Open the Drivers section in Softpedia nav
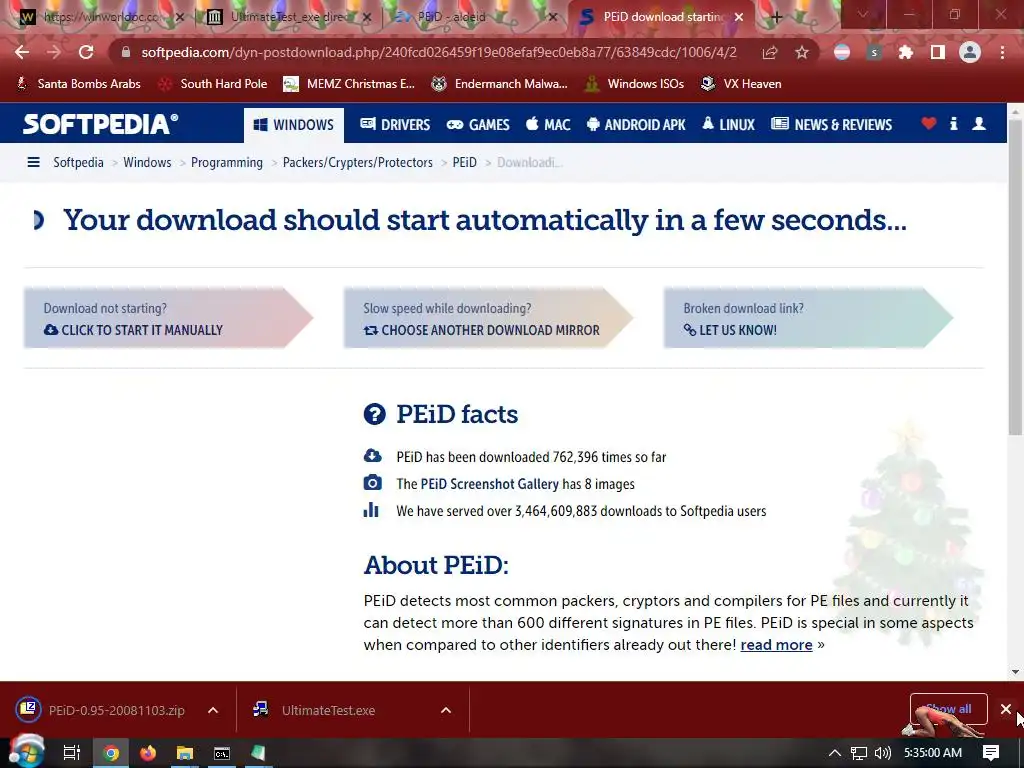 [x=395, y=125]
